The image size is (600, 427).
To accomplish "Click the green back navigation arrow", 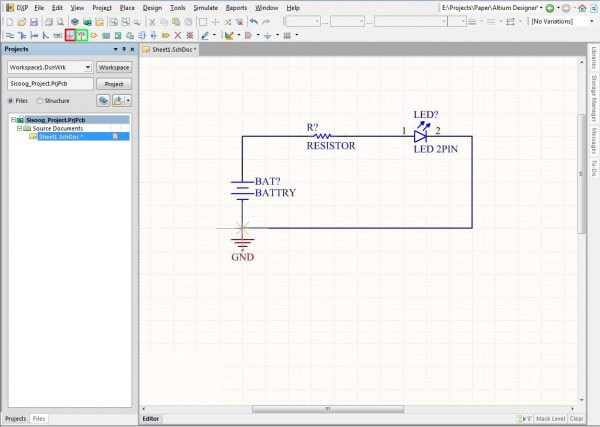I will click(550, 8).
